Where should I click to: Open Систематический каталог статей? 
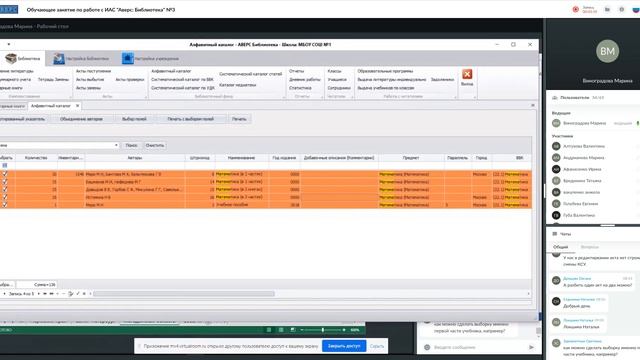point(251,74)
